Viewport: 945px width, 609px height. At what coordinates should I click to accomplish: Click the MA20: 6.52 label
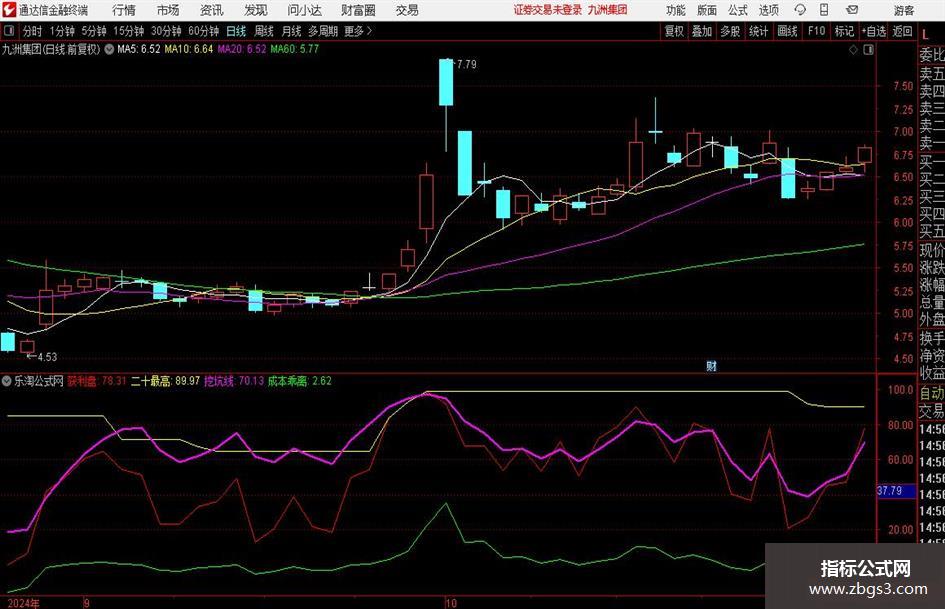tap(242, 49)
